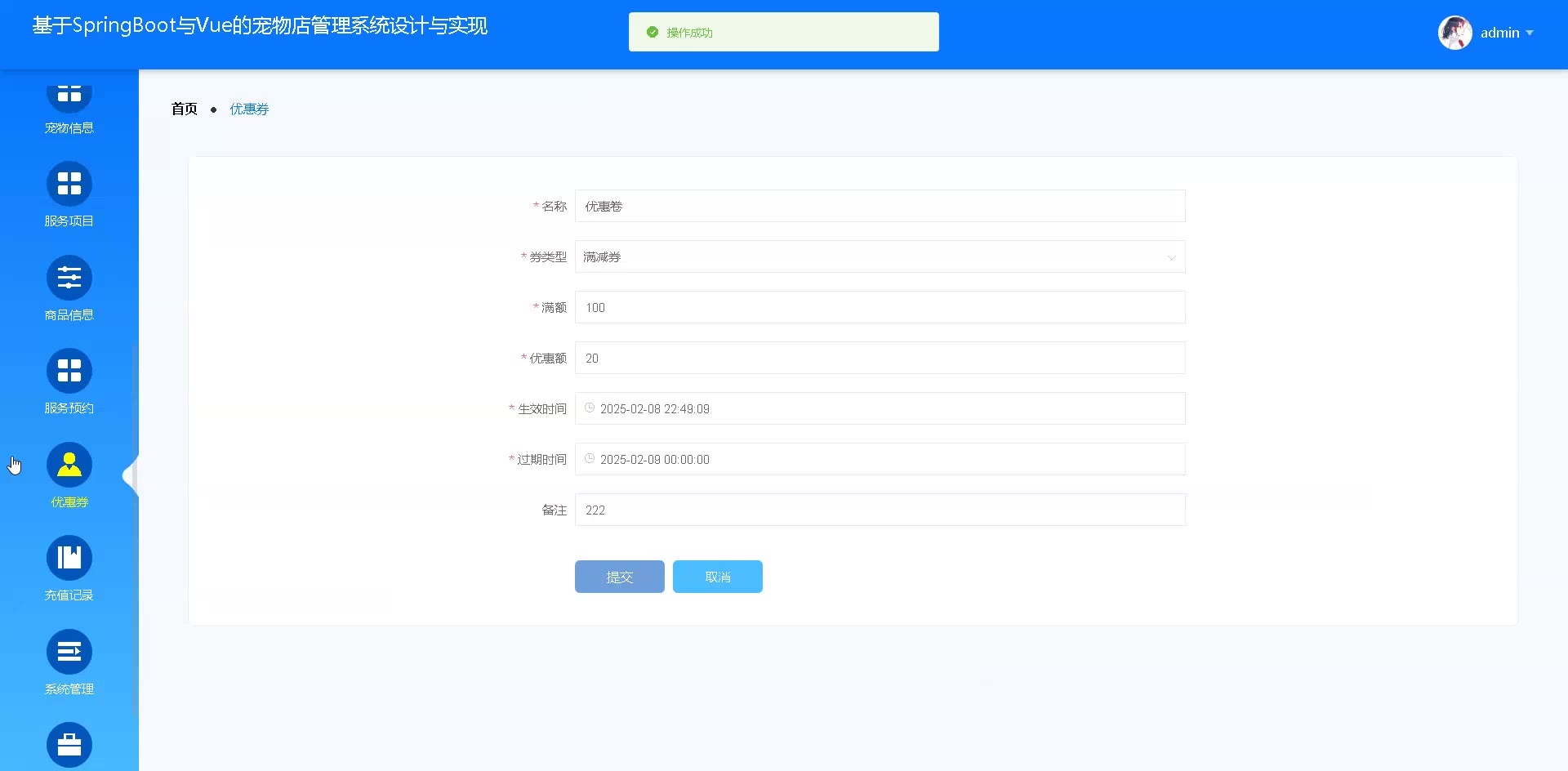Viewport: 1568px width, 771px height.
Task: Click 优惠券 menu label in sidebar
Action: pos(69,502)
